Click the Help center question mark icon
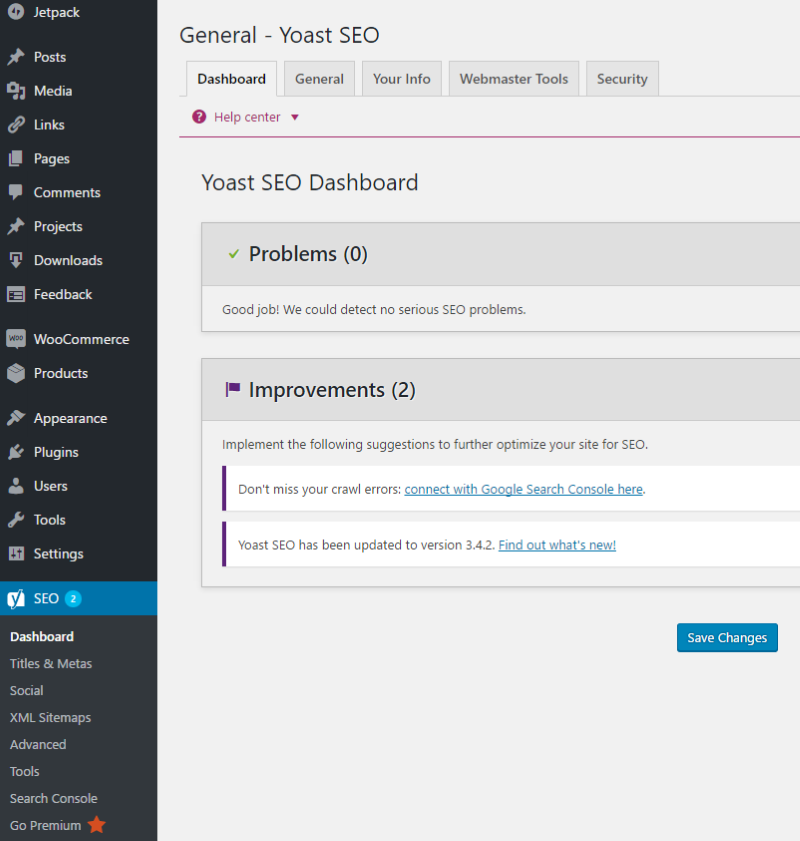This screenshot has height=841, width=800. (199, 116)
